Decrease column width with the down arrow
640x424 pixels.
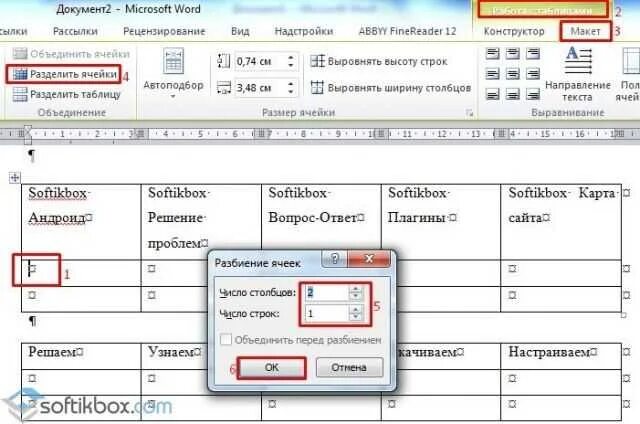click(291, 91)
